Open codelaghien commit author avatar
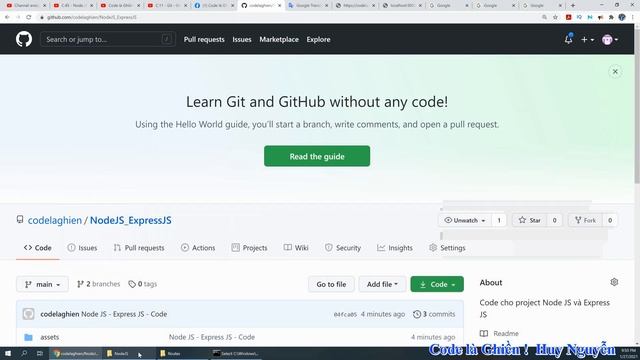Image resolution: width=640 pixels, height=360 pixels. click(x=29, y=314)
